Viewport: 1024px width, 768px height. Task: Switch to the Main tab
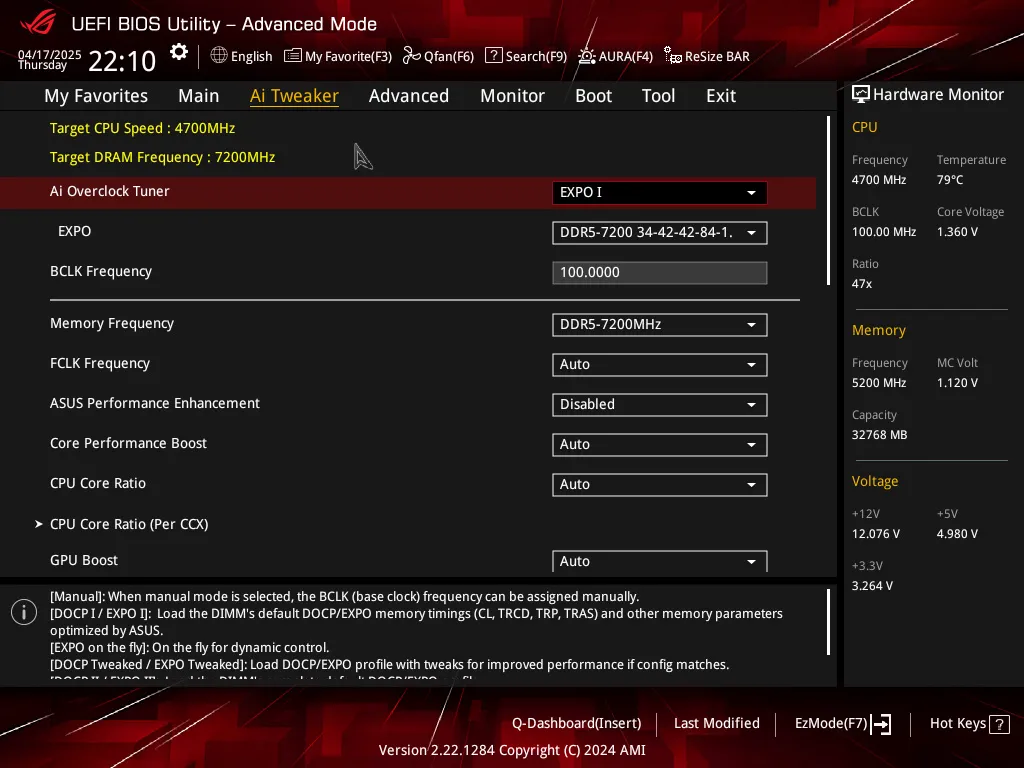pos(199,95)
